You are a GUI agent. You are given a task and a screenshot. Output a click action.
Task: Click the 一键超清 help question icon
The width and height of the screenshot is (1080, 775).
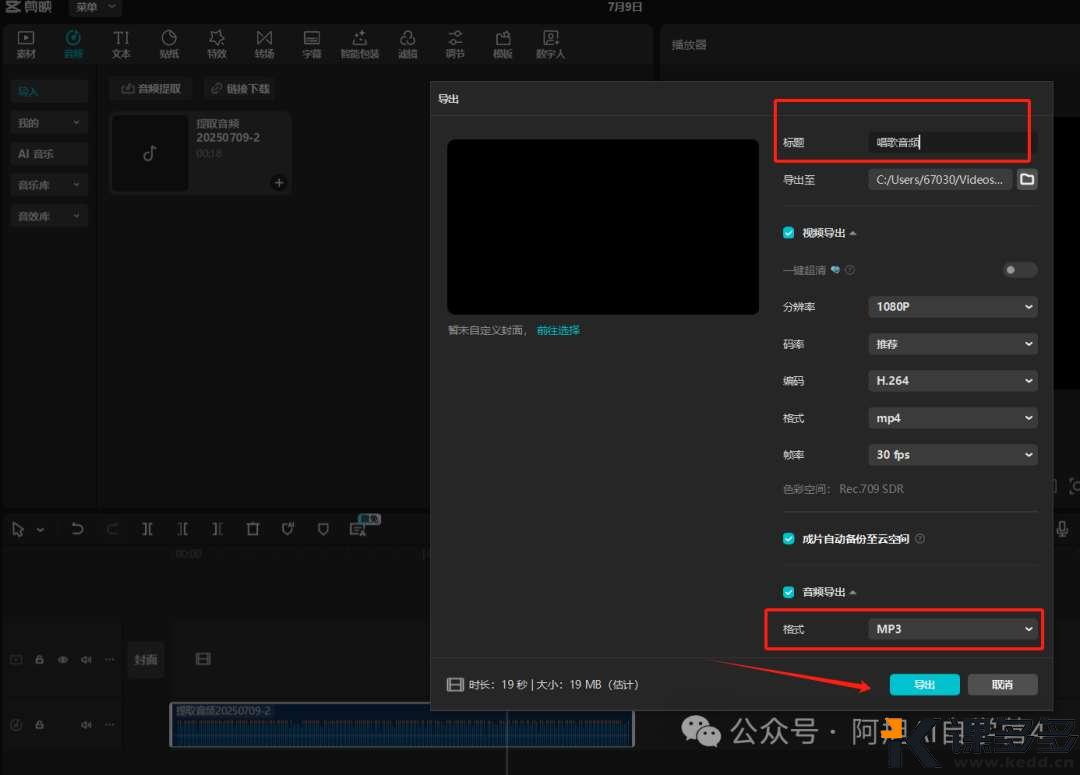pyautogui.click(x=850, y=270)
